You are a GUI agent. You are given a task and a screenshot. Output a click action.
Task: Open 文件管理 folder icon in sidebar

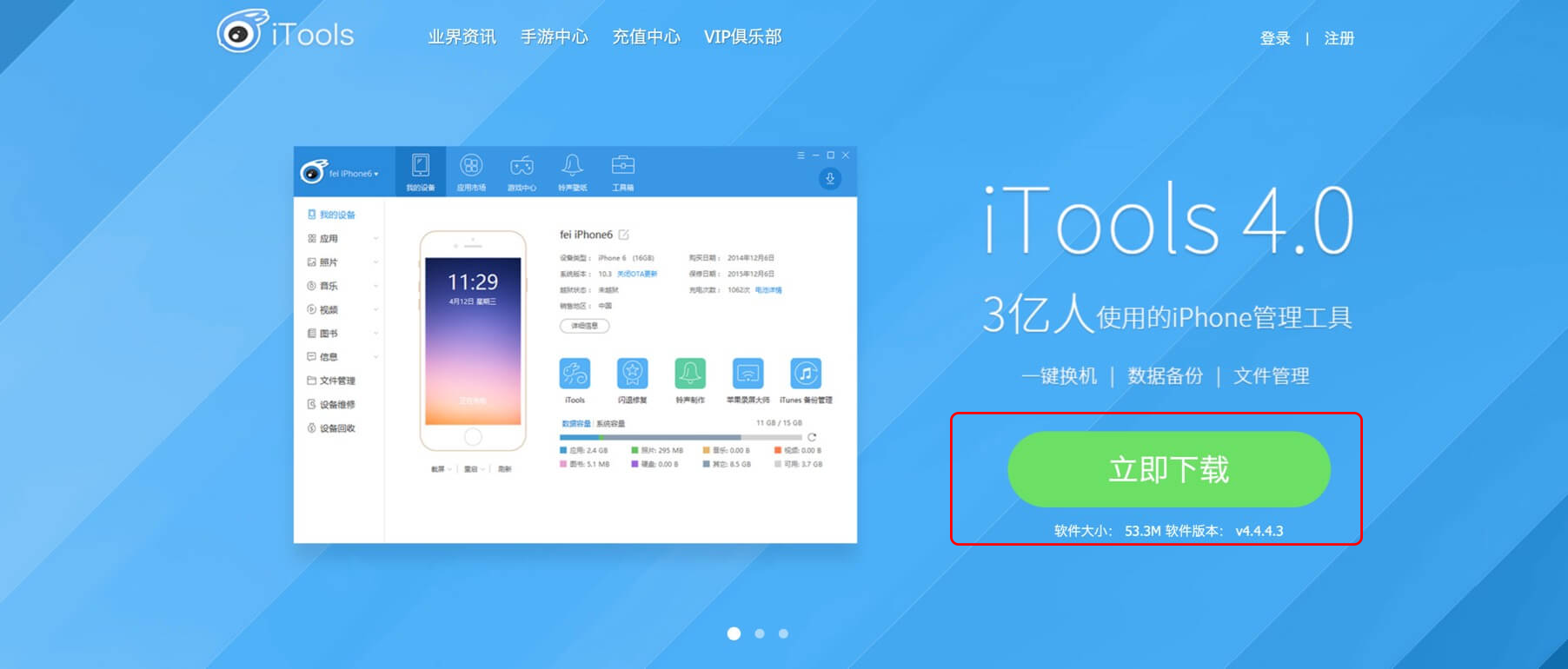point(311,381)
